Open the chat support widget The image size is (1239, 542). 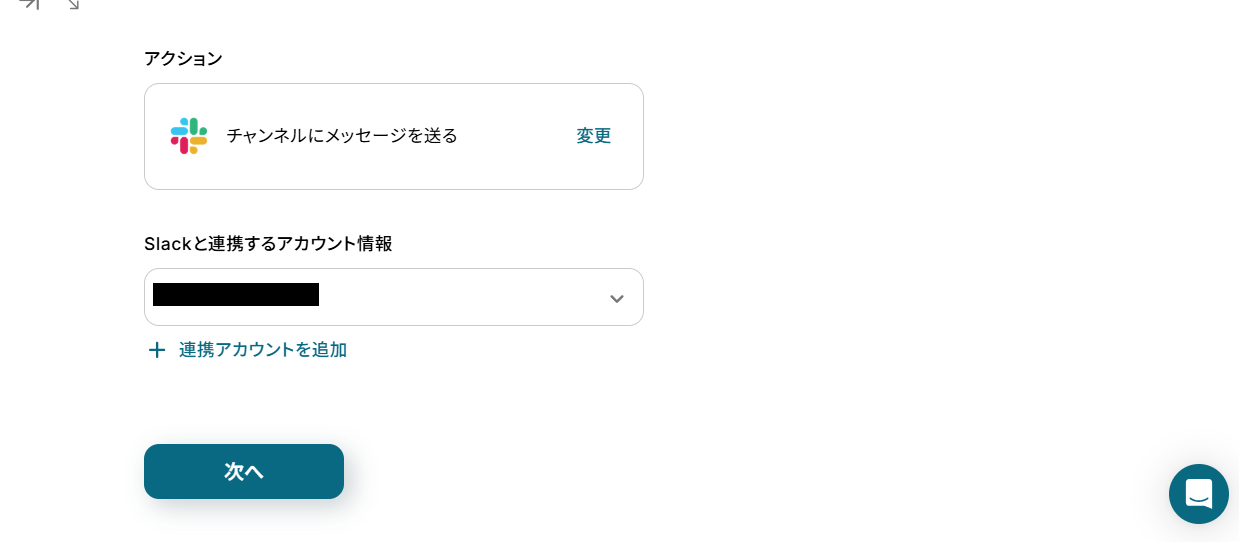pyautogui.click(x=1198, y=493)
